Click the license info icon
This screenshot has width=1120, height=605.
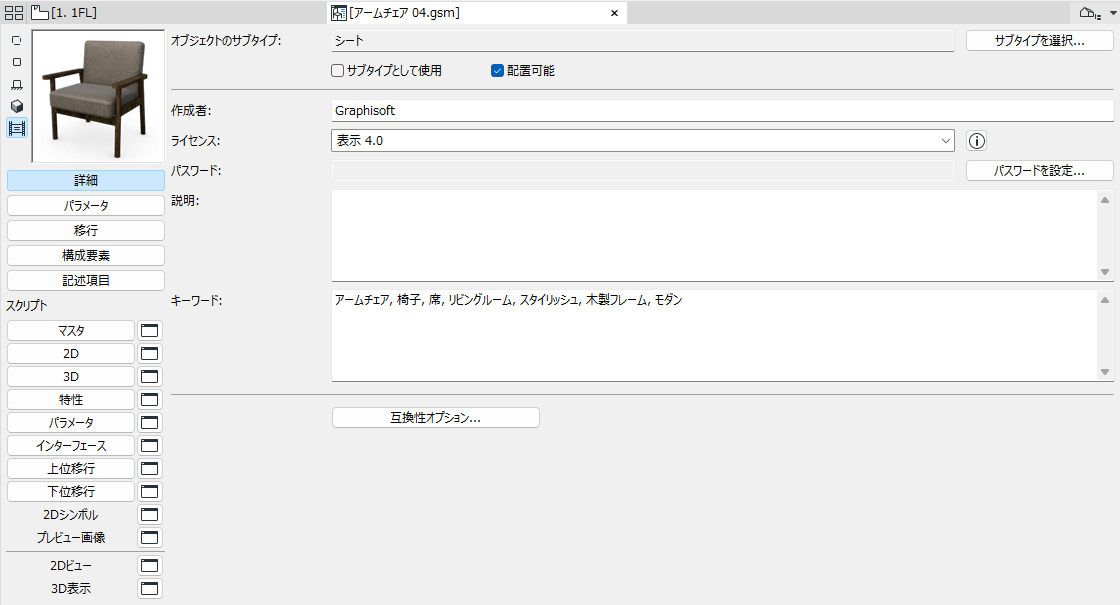point(976,141)
